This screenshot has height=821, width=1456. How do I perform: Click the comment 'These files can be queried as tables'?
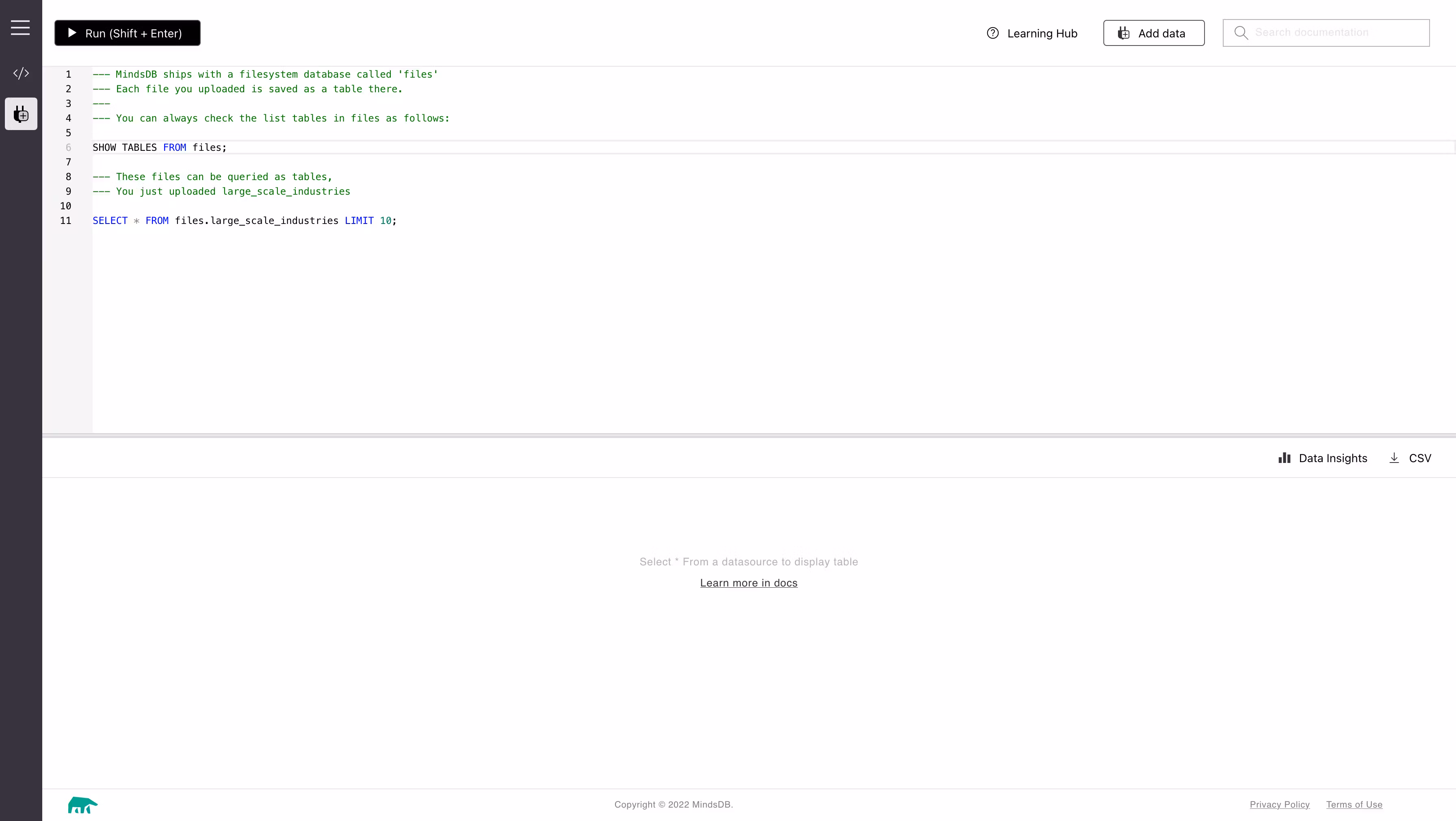point(212,177)
